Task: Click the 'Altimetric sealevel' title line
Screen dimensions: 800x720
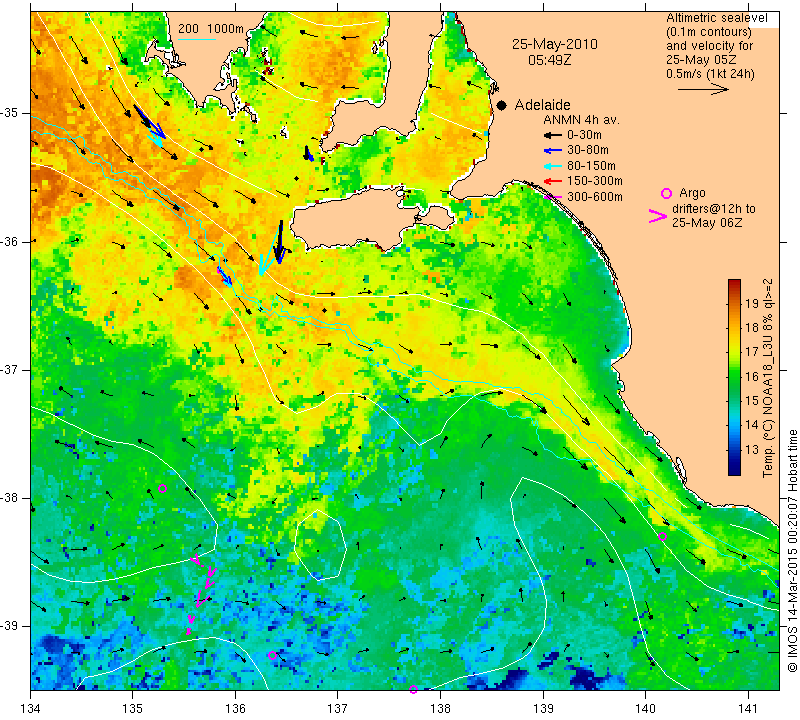Action: pos(716,18)
